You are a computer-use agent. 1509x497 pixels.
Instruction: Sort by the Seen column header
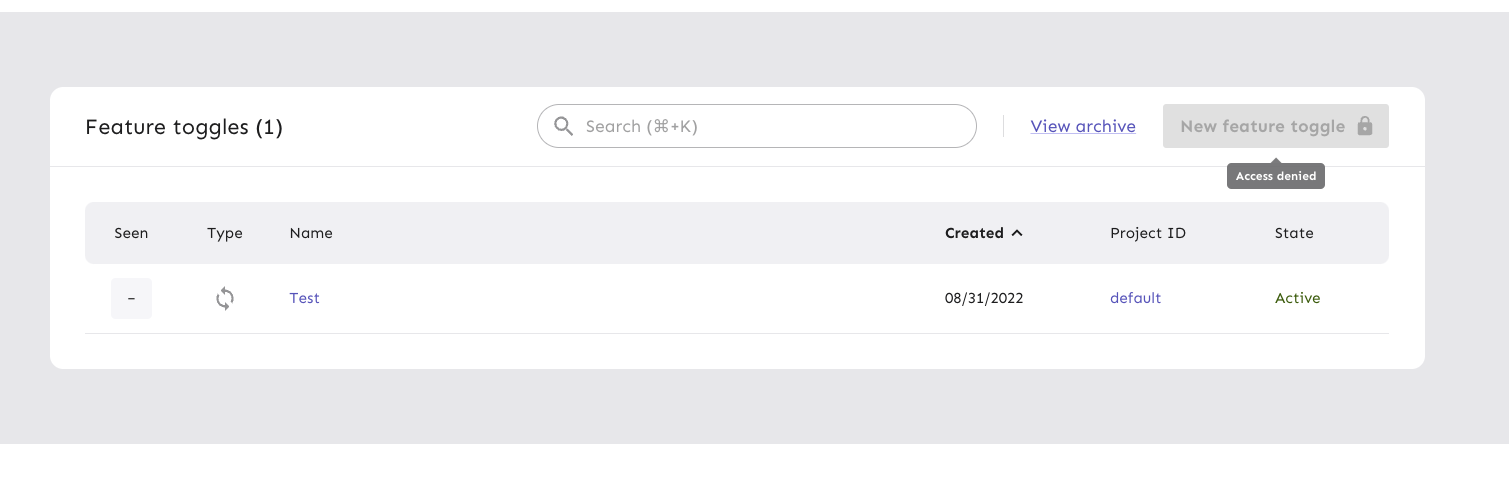point(131,233)
